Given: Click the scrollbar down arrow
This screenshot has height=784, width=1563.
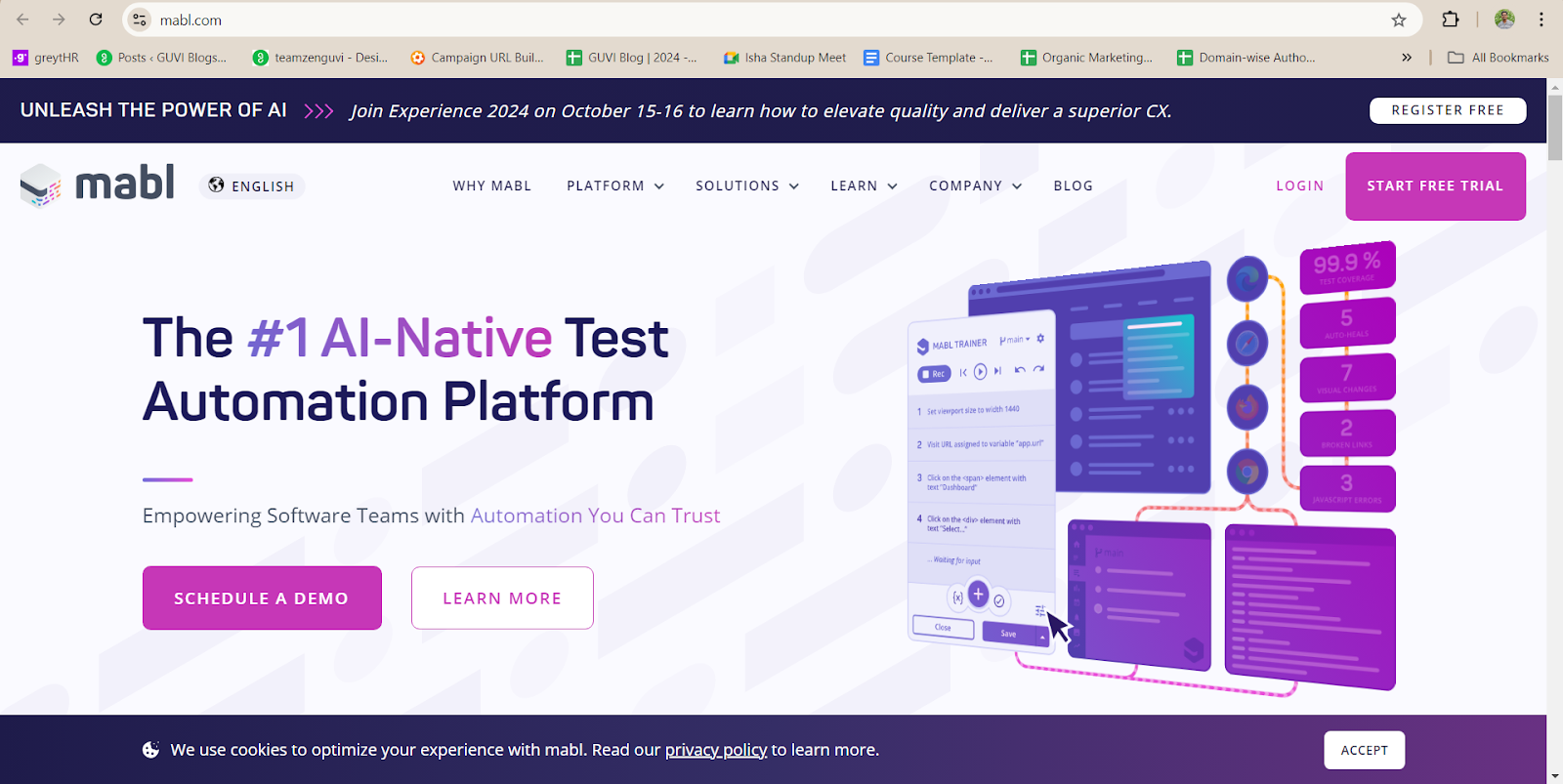Looking at the screenshot, I should point(1555,776).
